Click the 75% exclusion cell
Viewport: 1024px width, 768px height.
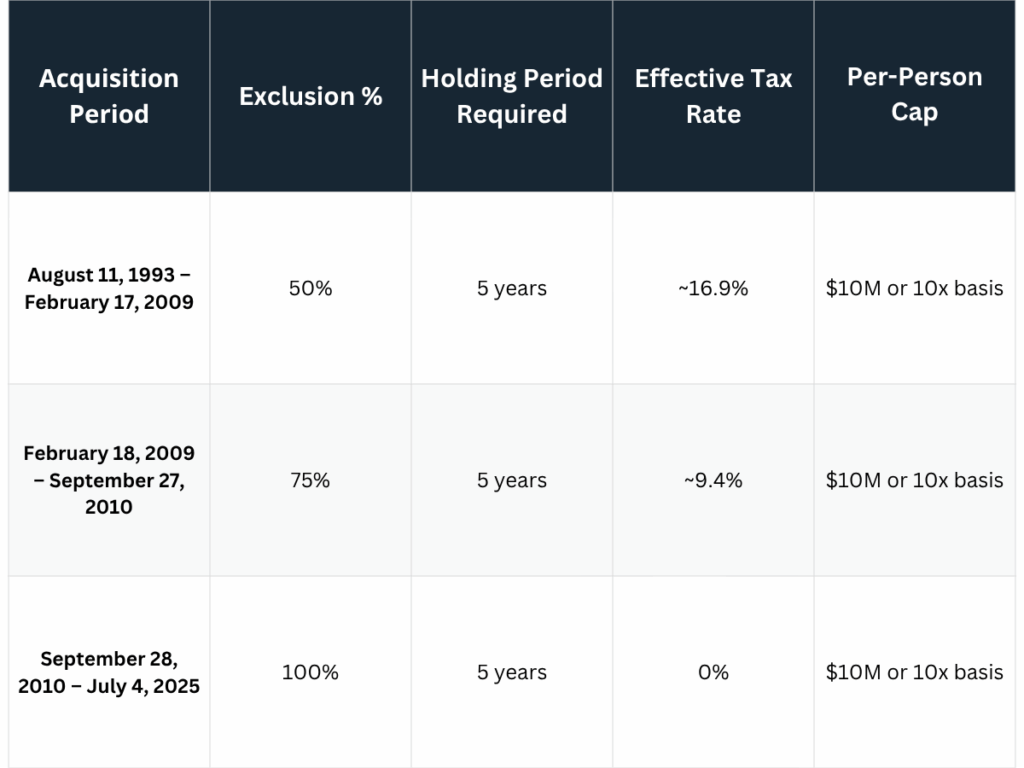pyautogui.click(x=310, y=480)
